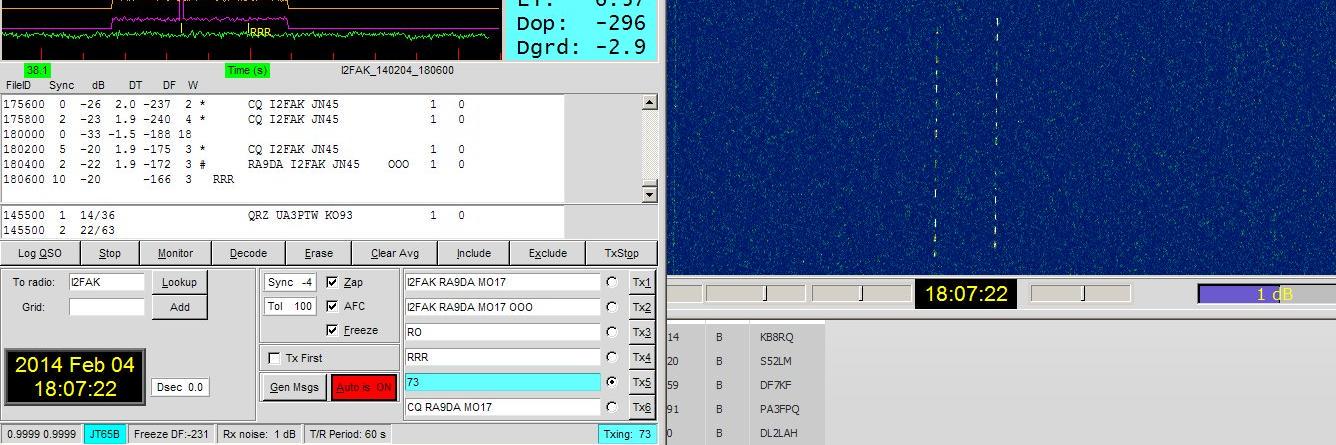
Task: Click the PA3FPQ callsign row
Action: (x=780, y=409)
